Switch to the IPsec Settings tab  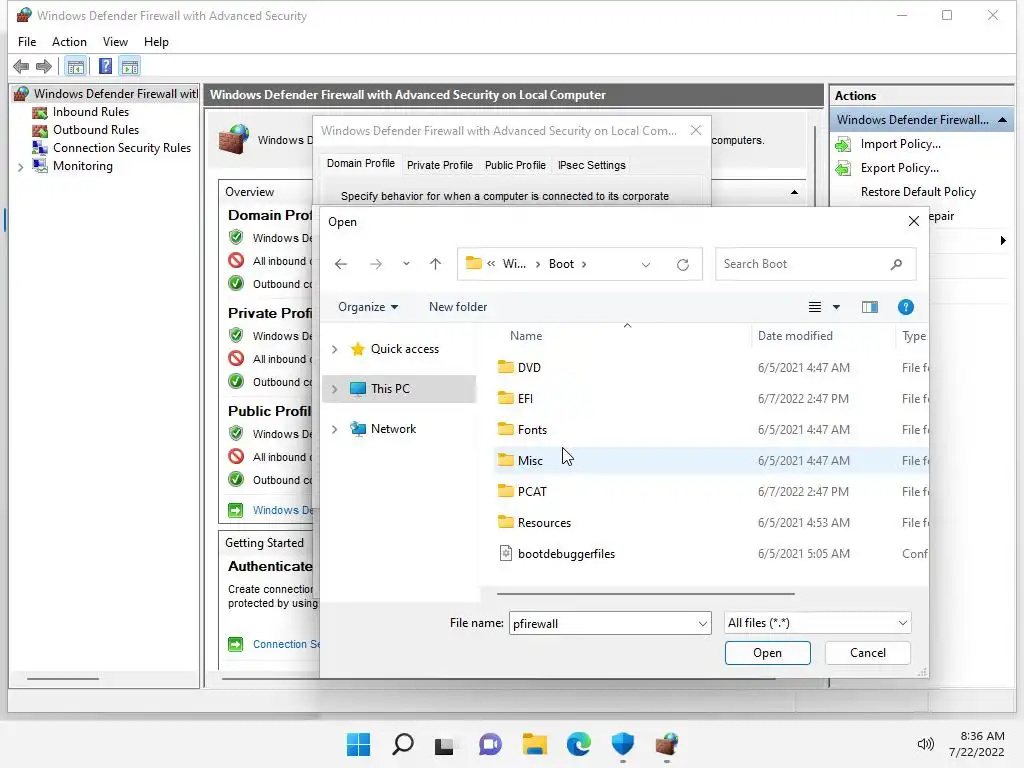coord(592,165)
